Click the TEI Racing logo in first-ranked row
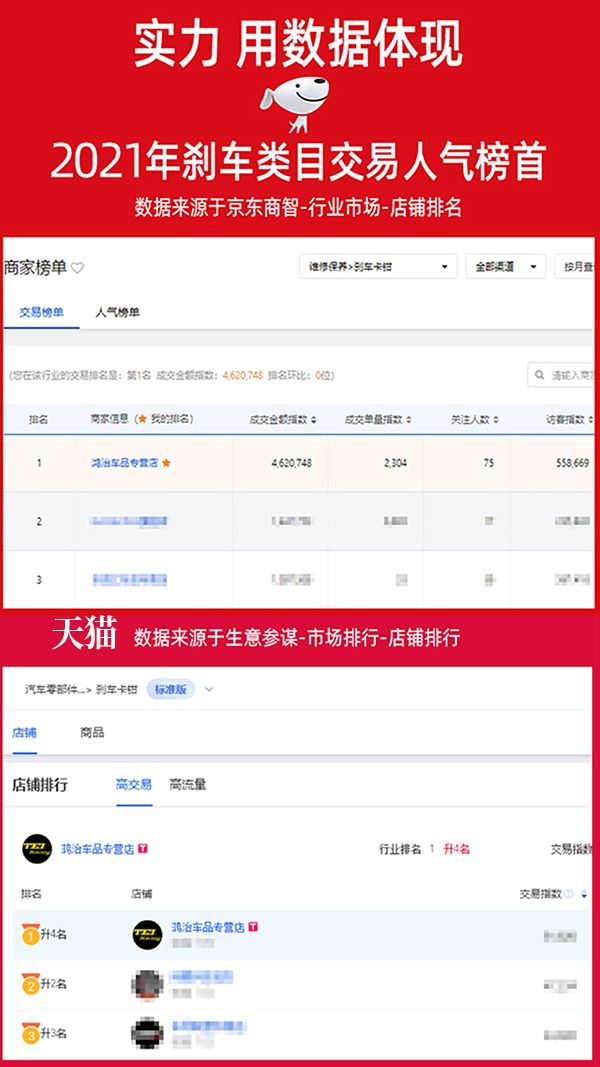The height and width of the screenshot is (1067, 600). 147,935
